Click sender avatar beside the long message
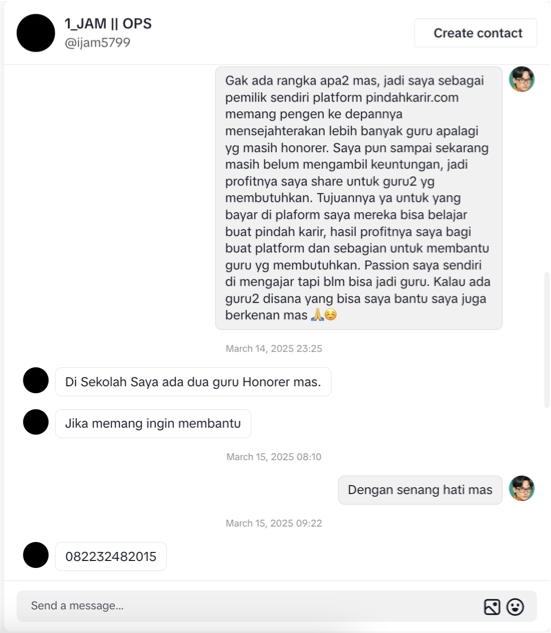 pyautogui.click(x=522, y=79)
